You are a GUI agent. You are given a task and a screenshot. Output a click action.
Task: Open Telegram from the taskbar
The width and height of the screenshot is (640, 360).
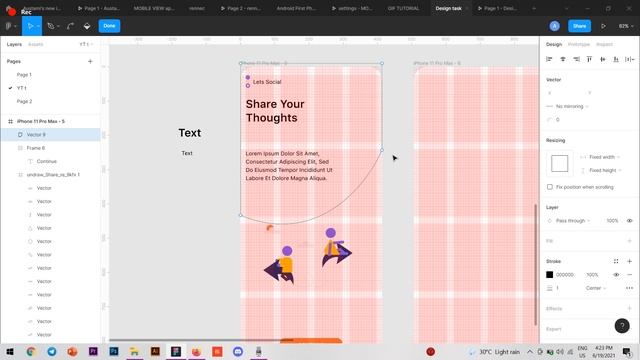[x=52, y=352]
